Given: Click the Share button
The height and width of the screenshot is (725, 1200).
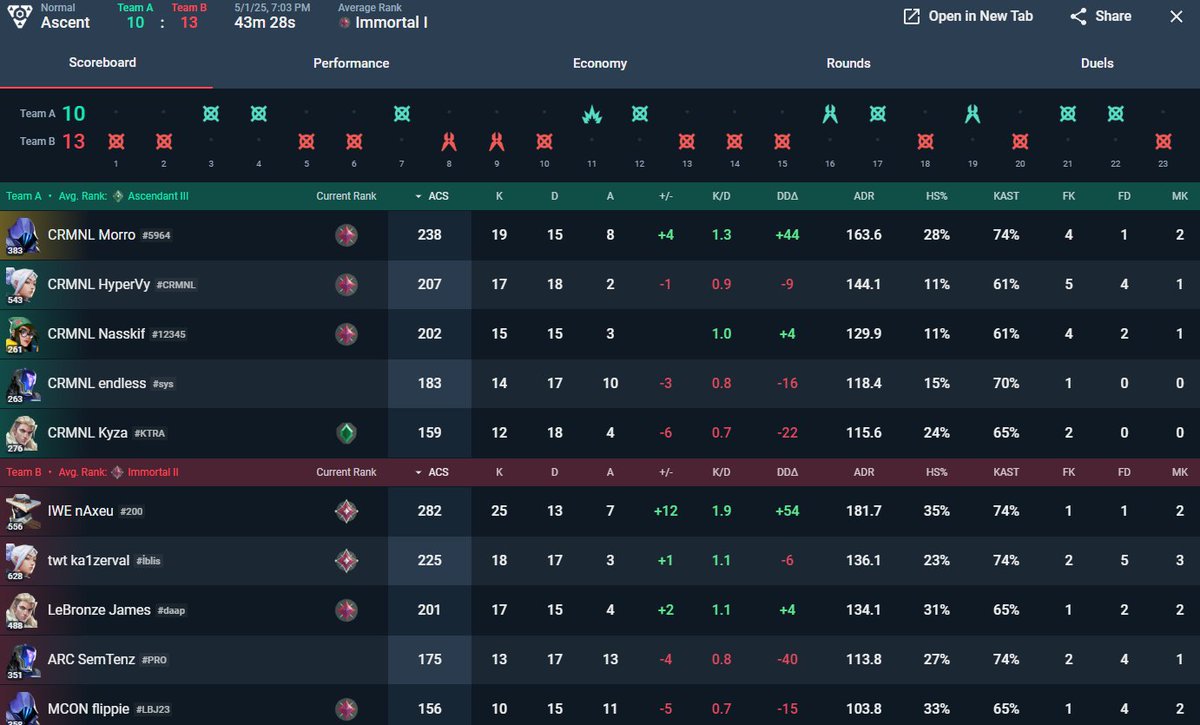Looking at the screenshot, I should 1100,16.
